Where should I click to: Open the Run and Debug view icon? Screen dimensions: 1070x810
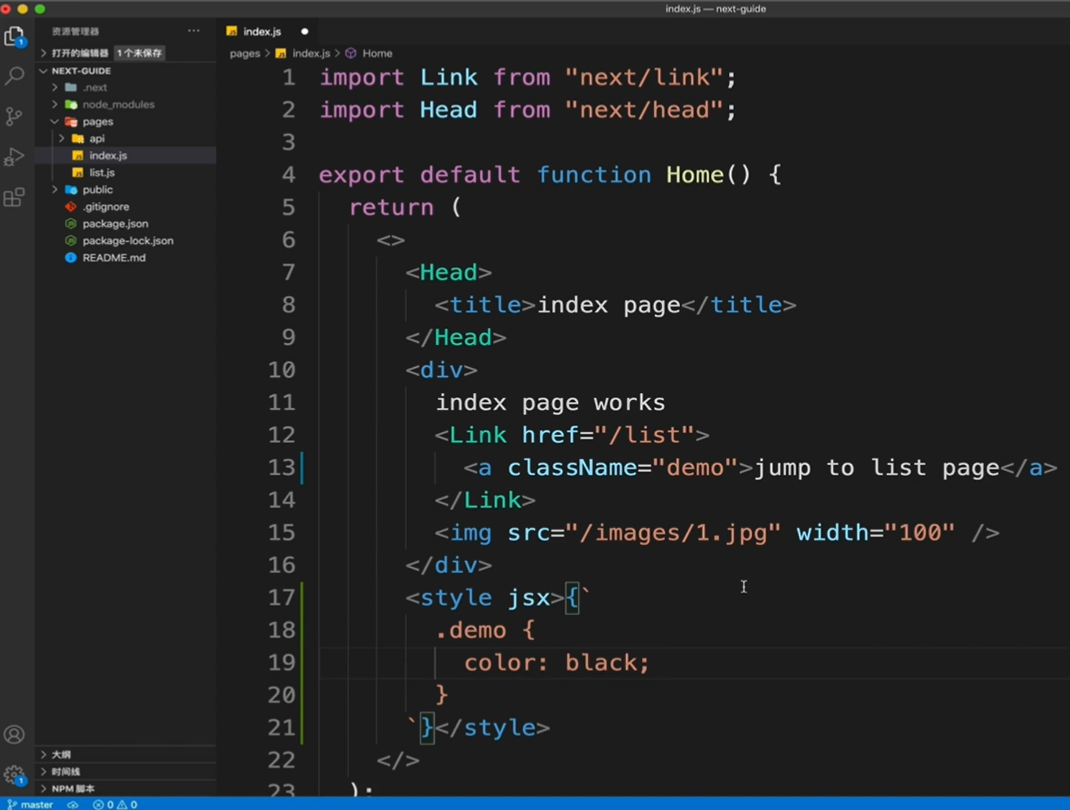click(14, 157)
